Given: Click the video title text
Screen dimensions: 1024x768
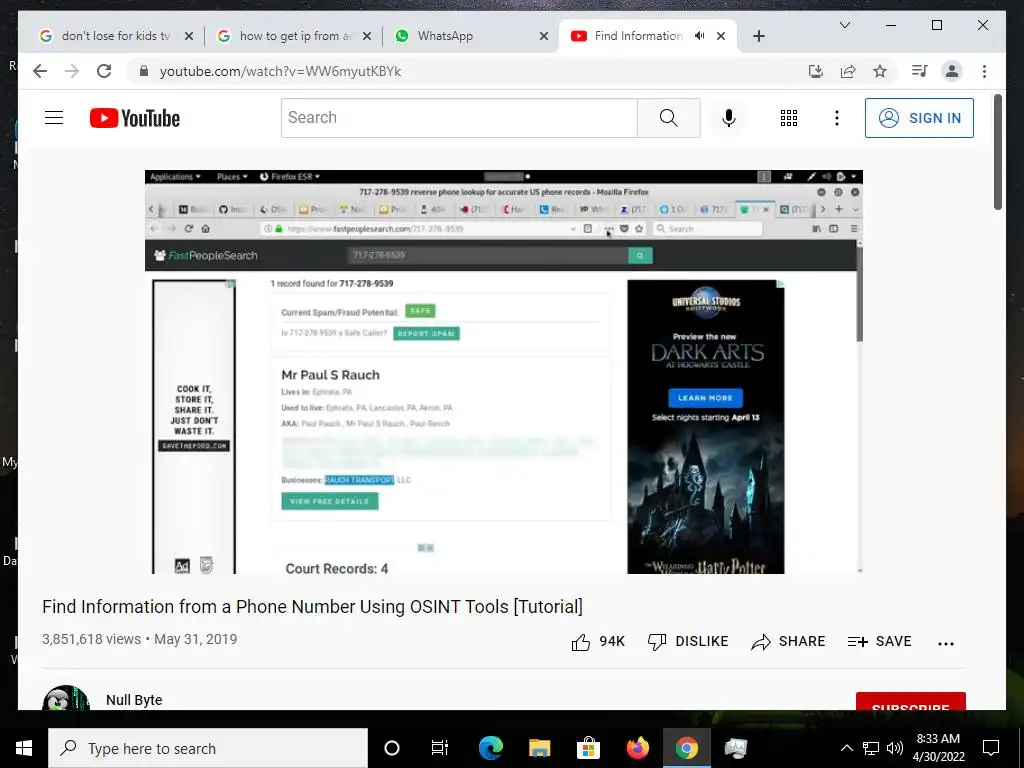Looking at the screenshot, I should 312,607.
